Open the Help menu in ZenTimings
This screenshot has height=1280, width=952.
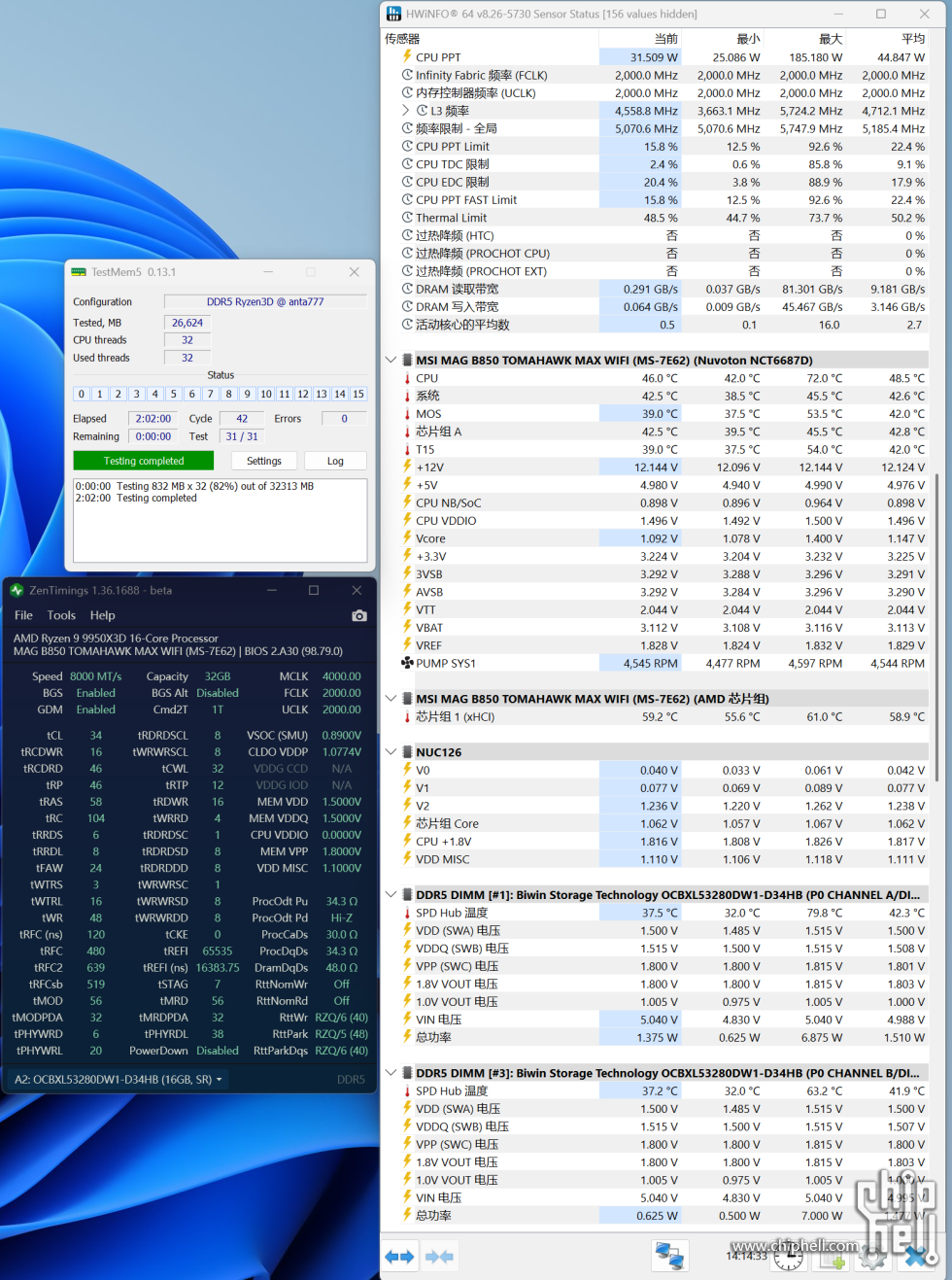[x=102, y=615]
